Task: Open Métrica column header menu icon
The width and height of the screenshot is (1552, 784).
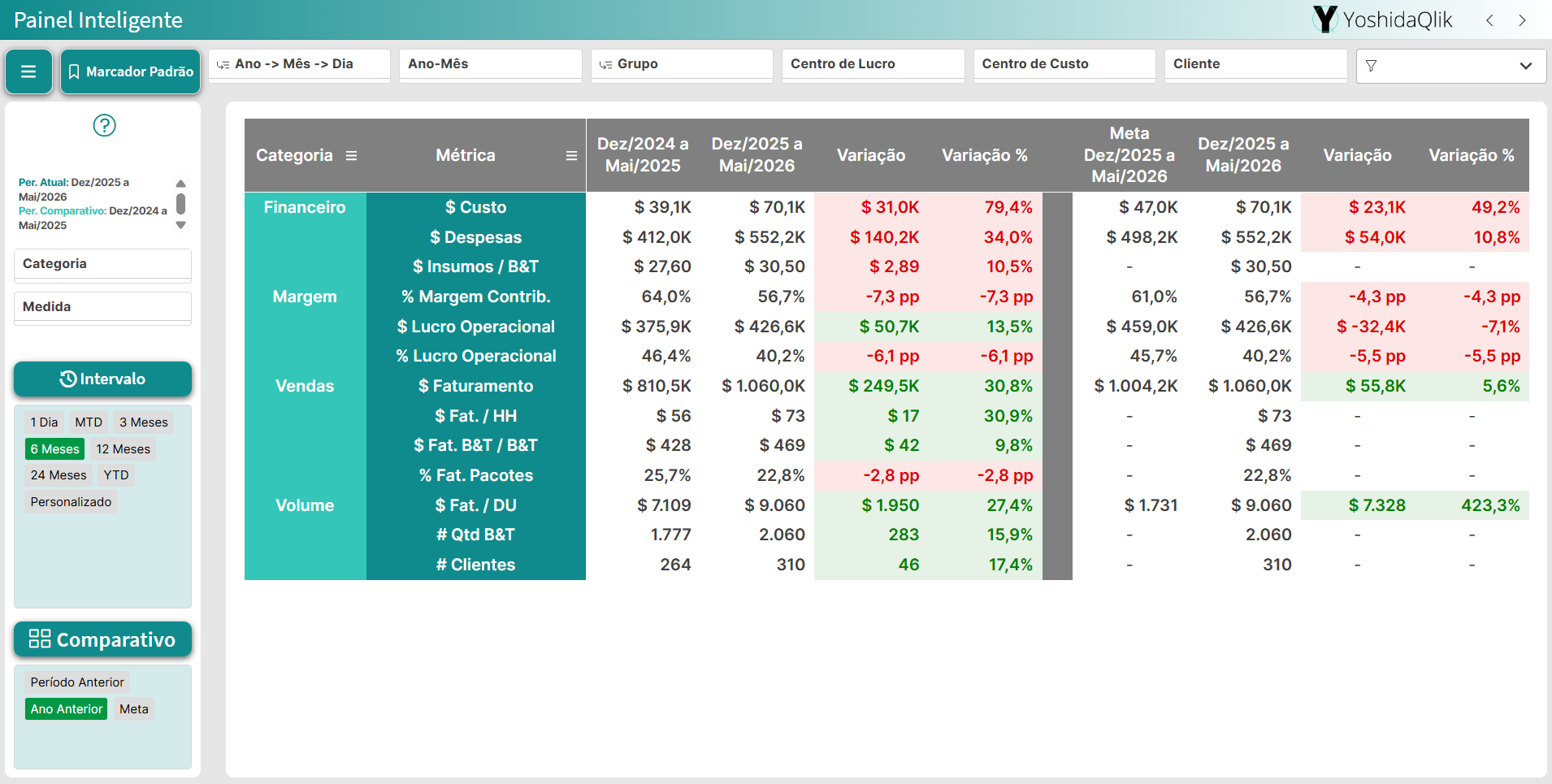Action: 571,155
